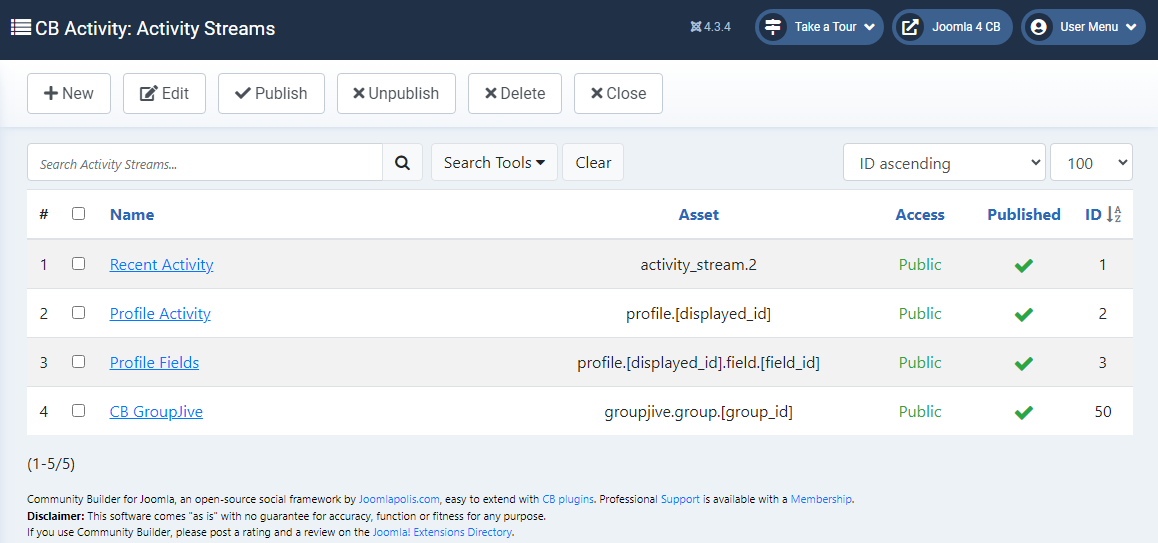Viewport: 1158px width, 543px height.
Task: Click the Close toolbar button
Action: coord(618,94)
